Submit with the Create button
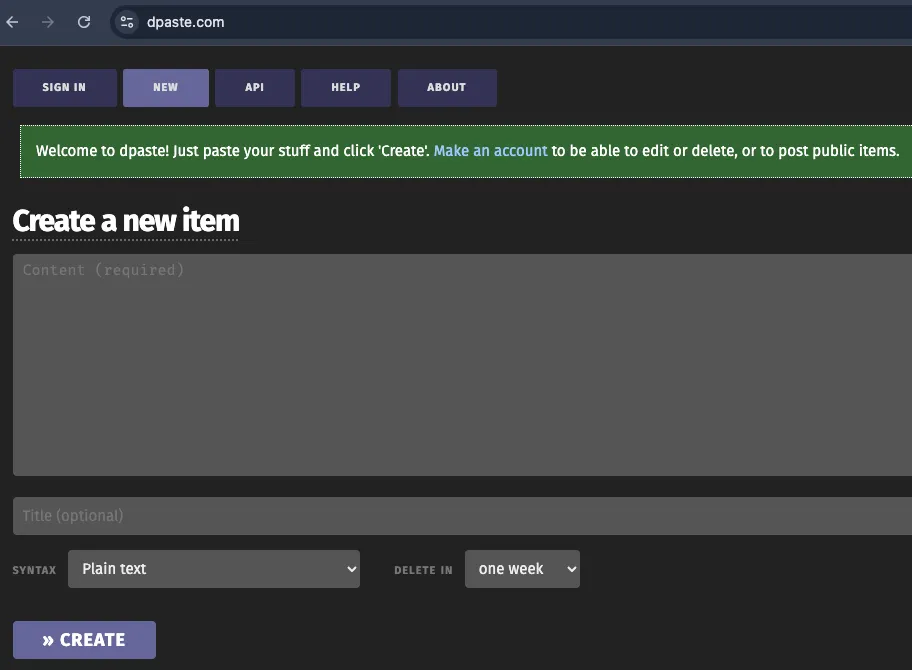 (x=84, y=640)
